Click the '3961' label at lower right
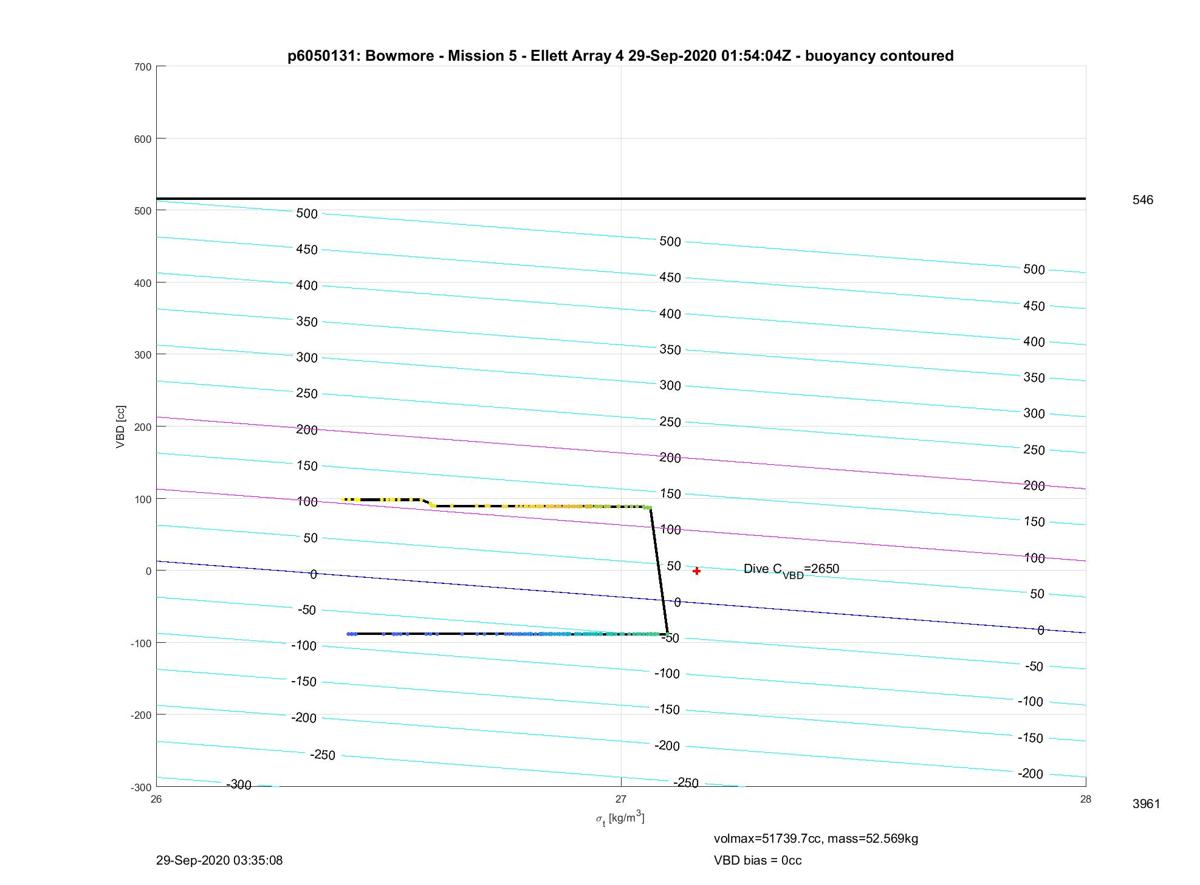Viewport: 1200px width, 885px height. [1146, 804]
